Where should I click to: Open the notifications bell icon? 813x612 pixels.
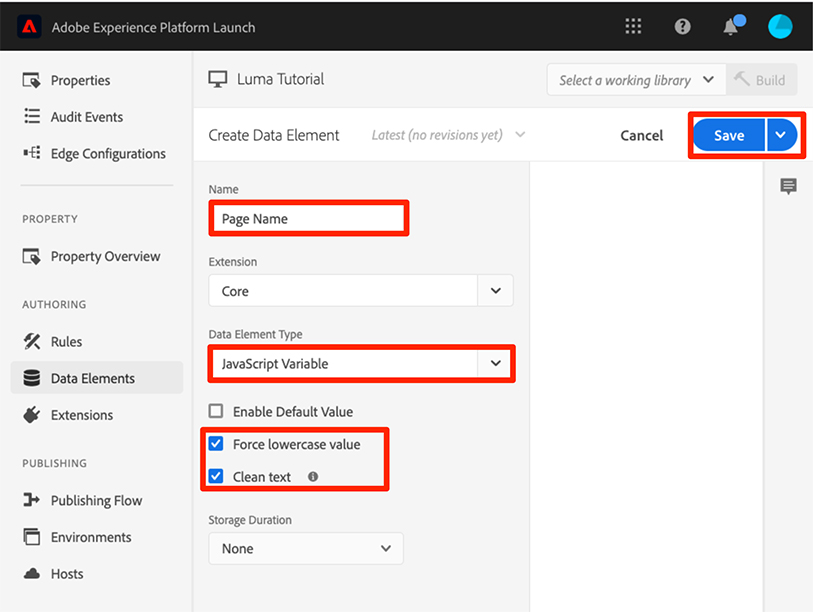[732, 25]
